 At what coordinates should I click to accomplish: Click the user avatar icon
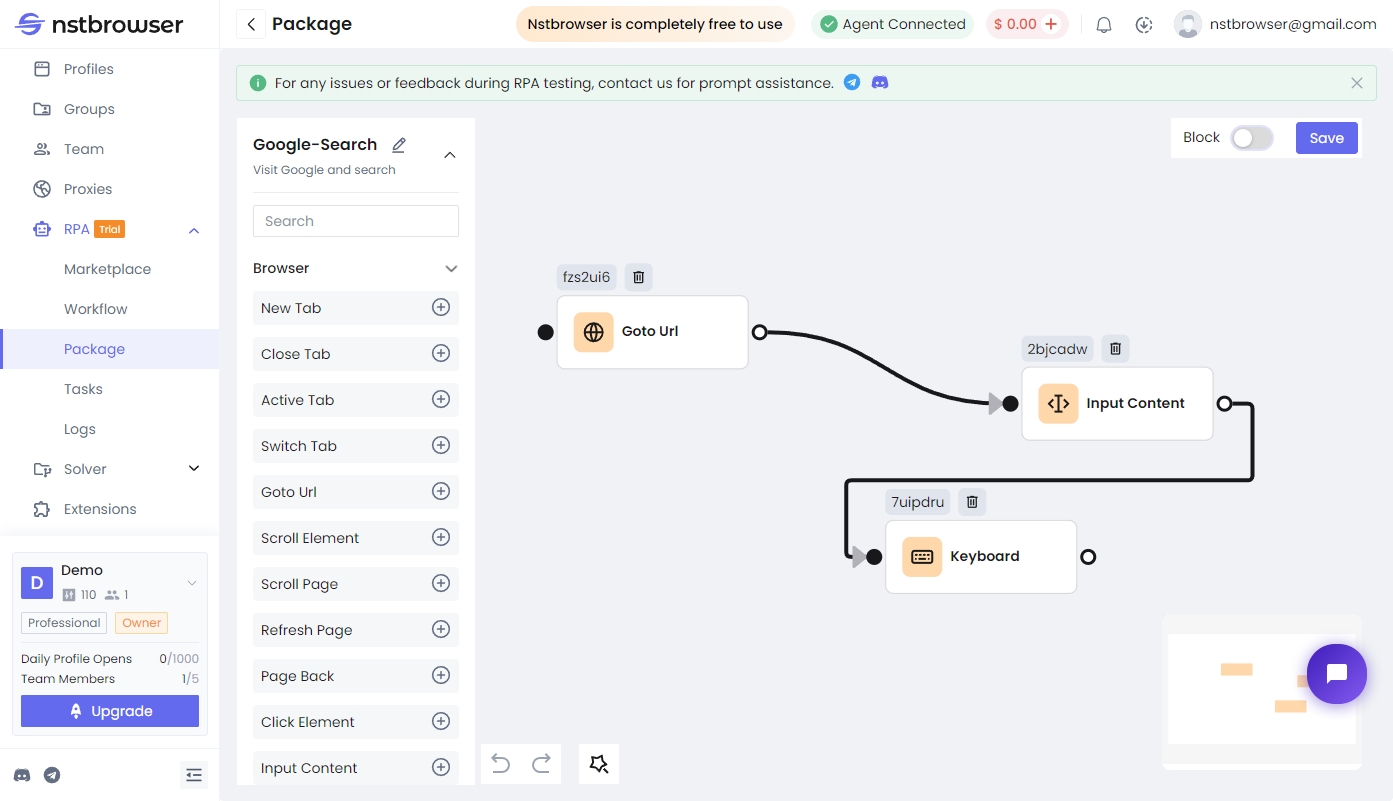(1188, 24)
